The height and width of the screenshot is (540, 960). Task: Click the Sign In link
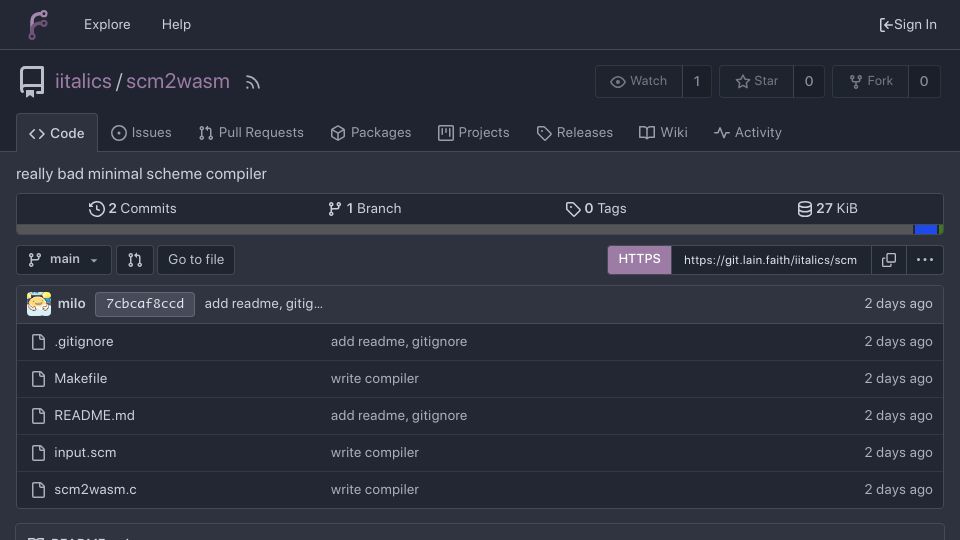(908, 24)
